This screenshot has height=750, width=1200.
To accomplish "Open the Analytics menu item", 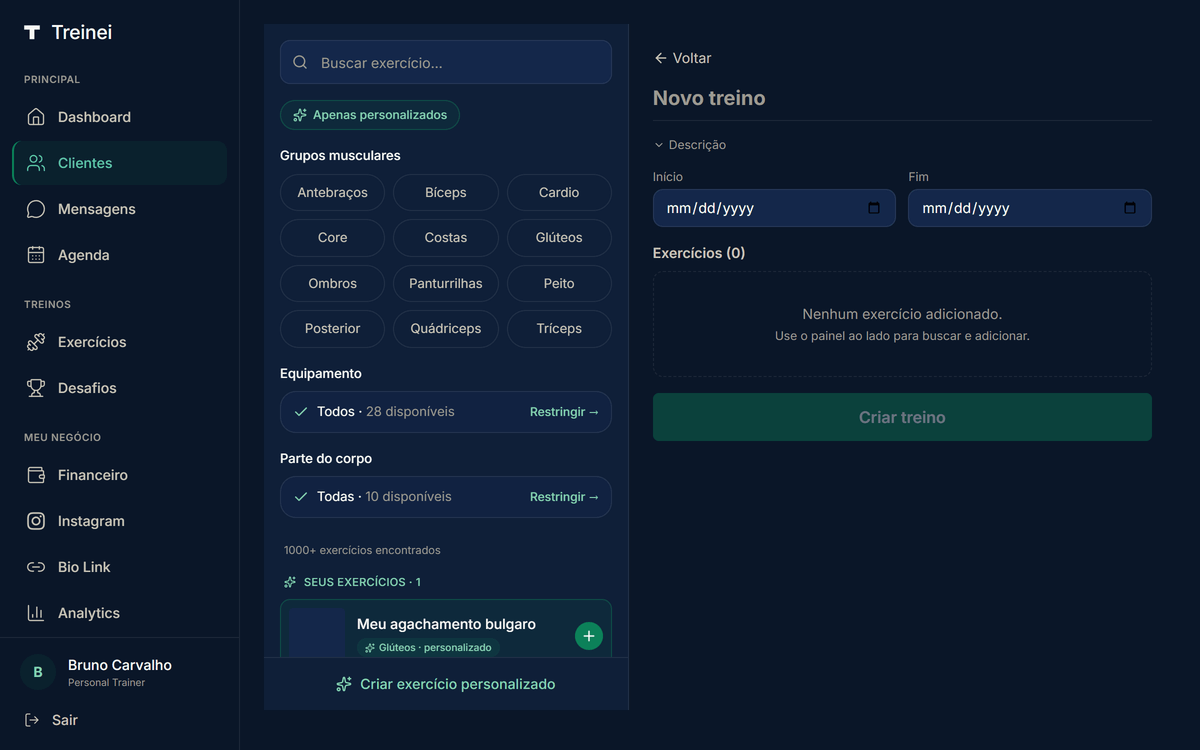I will click(x=120, y=613).
